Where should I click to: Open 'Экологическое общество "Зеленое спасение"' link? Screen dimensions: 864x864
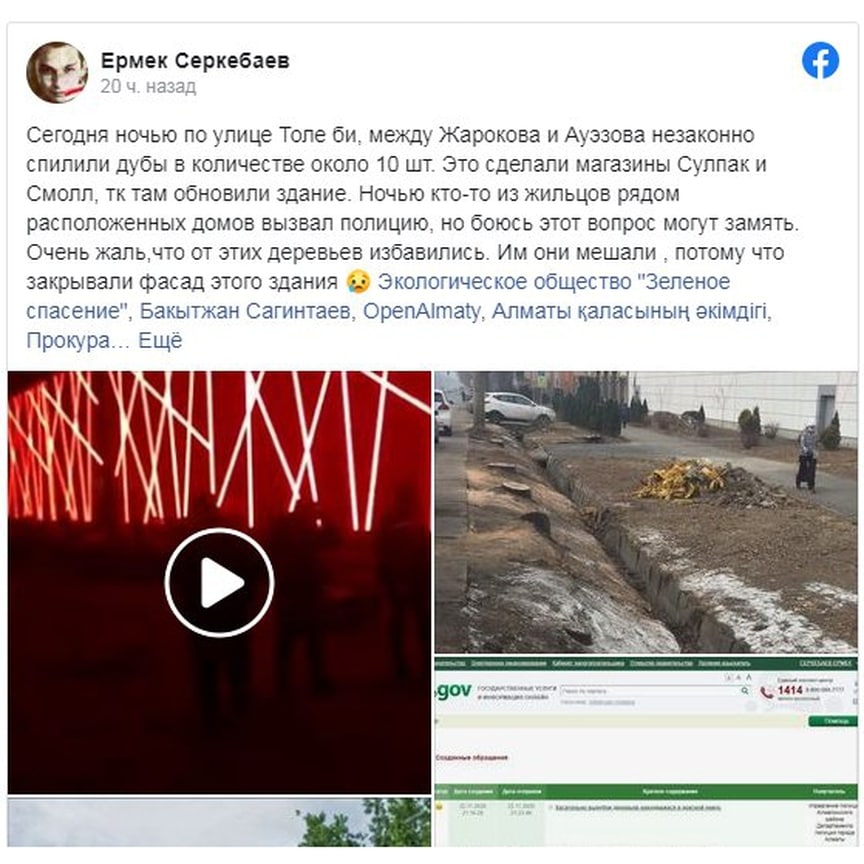378,296
